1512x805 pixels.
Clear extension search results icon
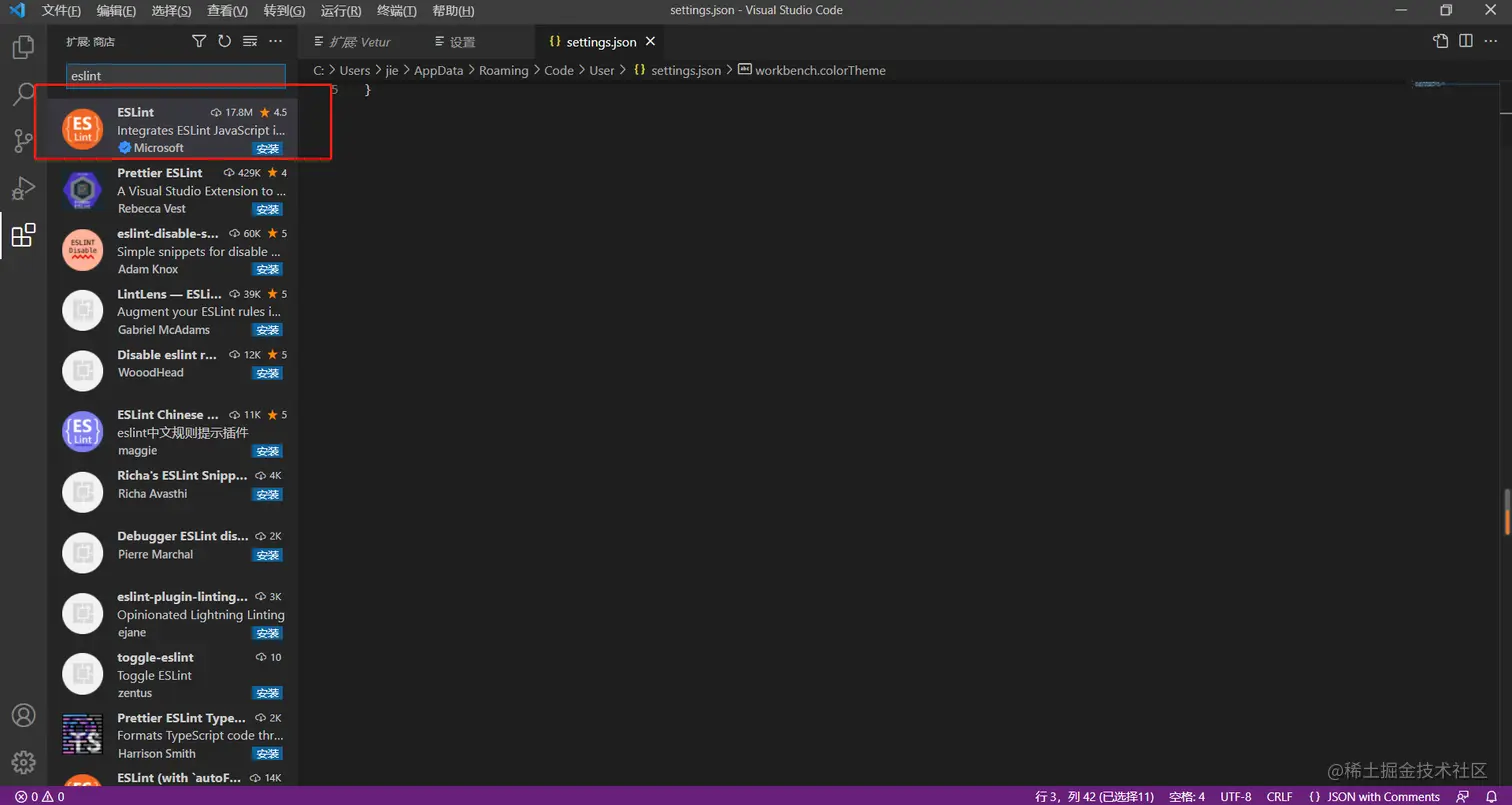(x=250, y=41)
